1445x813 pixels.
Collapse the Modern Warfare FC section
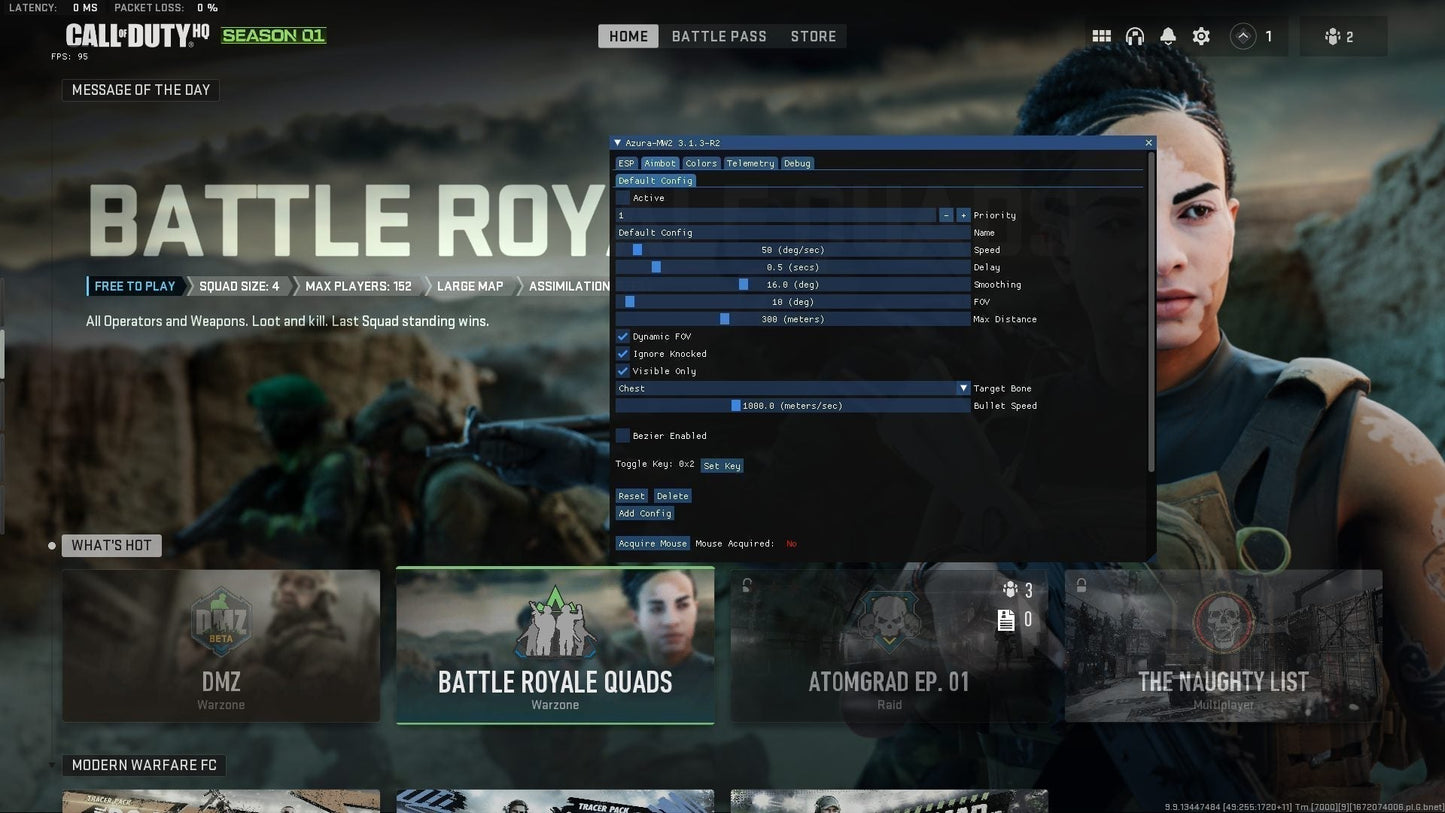pyautogui.click(x=52, y=765)
